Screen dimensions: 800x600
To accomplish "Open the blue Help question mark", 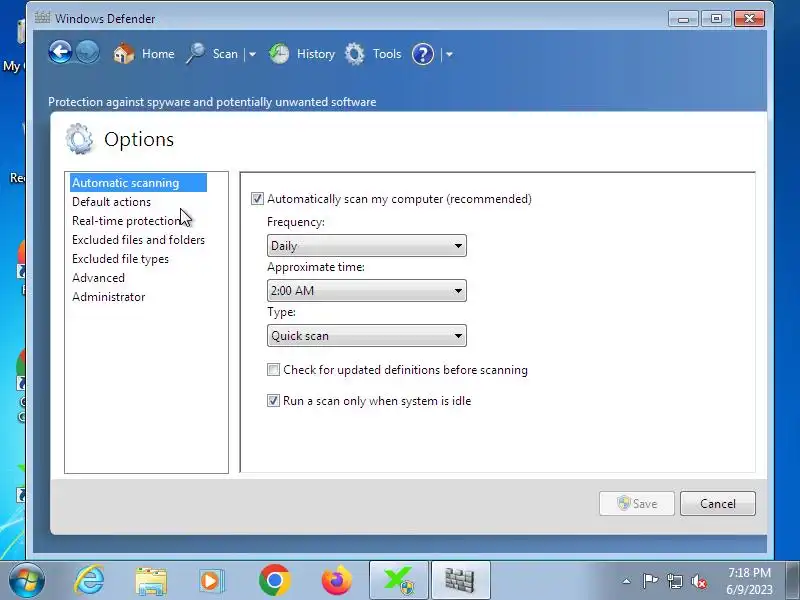I will coord(423,54).
